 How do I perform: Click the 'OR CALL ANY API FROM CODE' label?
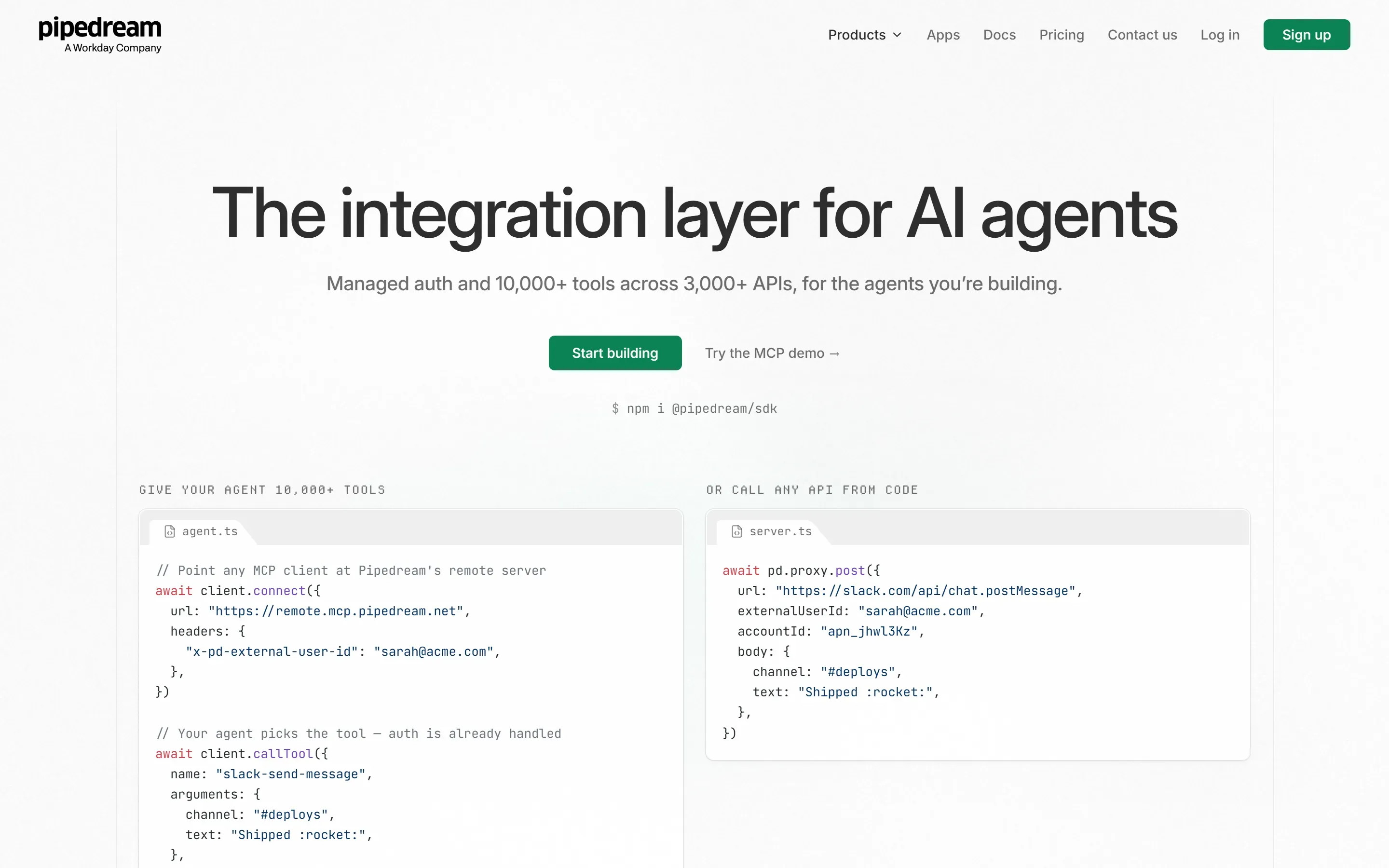812,489
